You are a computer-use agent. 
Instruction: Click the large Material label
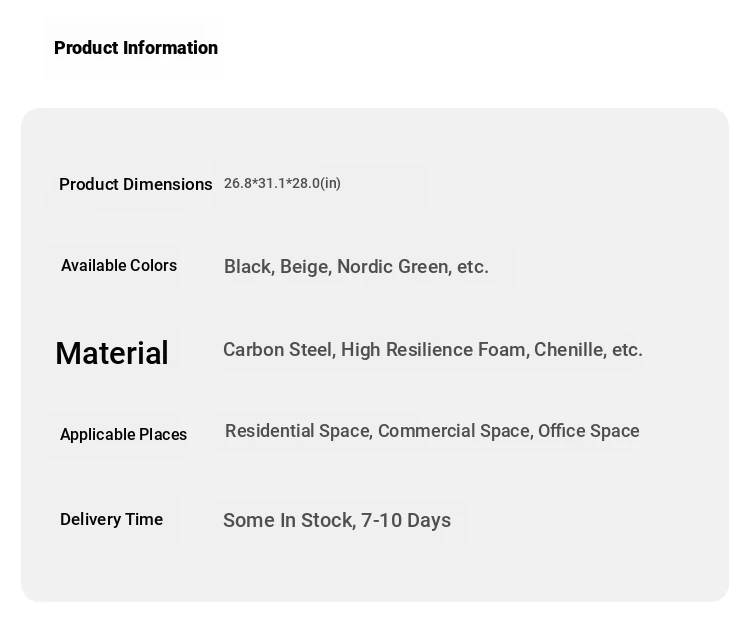point(112,354)
